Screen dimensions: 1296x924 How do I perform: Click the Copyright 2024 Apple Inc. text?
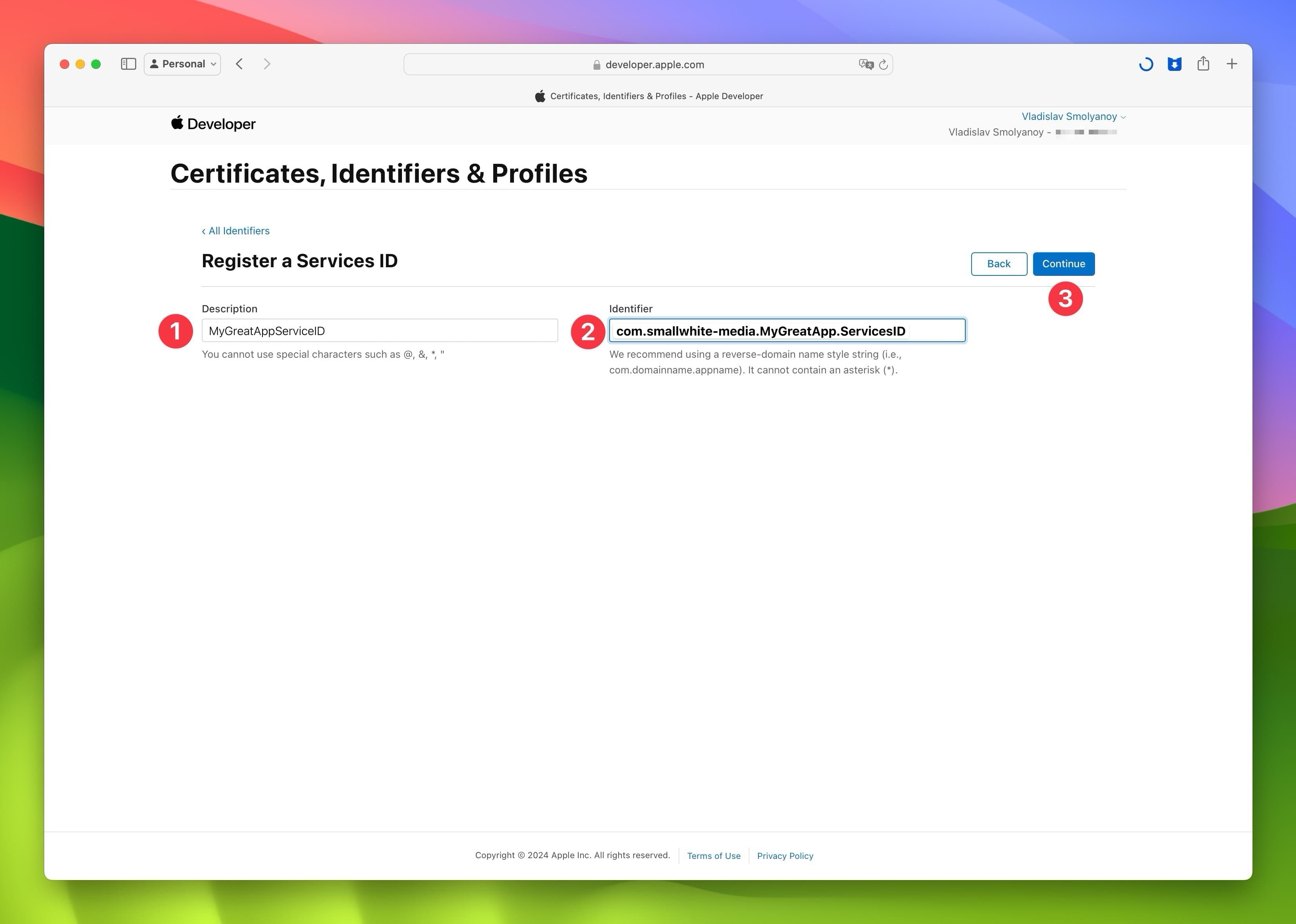coord(573,856)
